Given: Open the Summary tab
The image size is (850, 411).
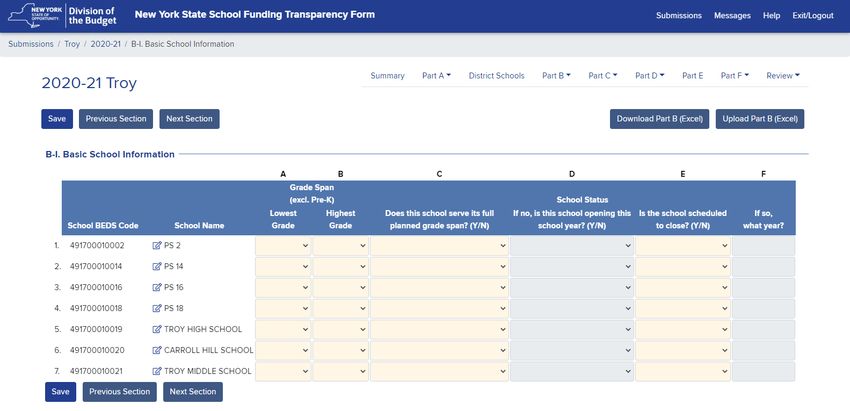Looking at the screenshot, I should [x=387, y=76].
